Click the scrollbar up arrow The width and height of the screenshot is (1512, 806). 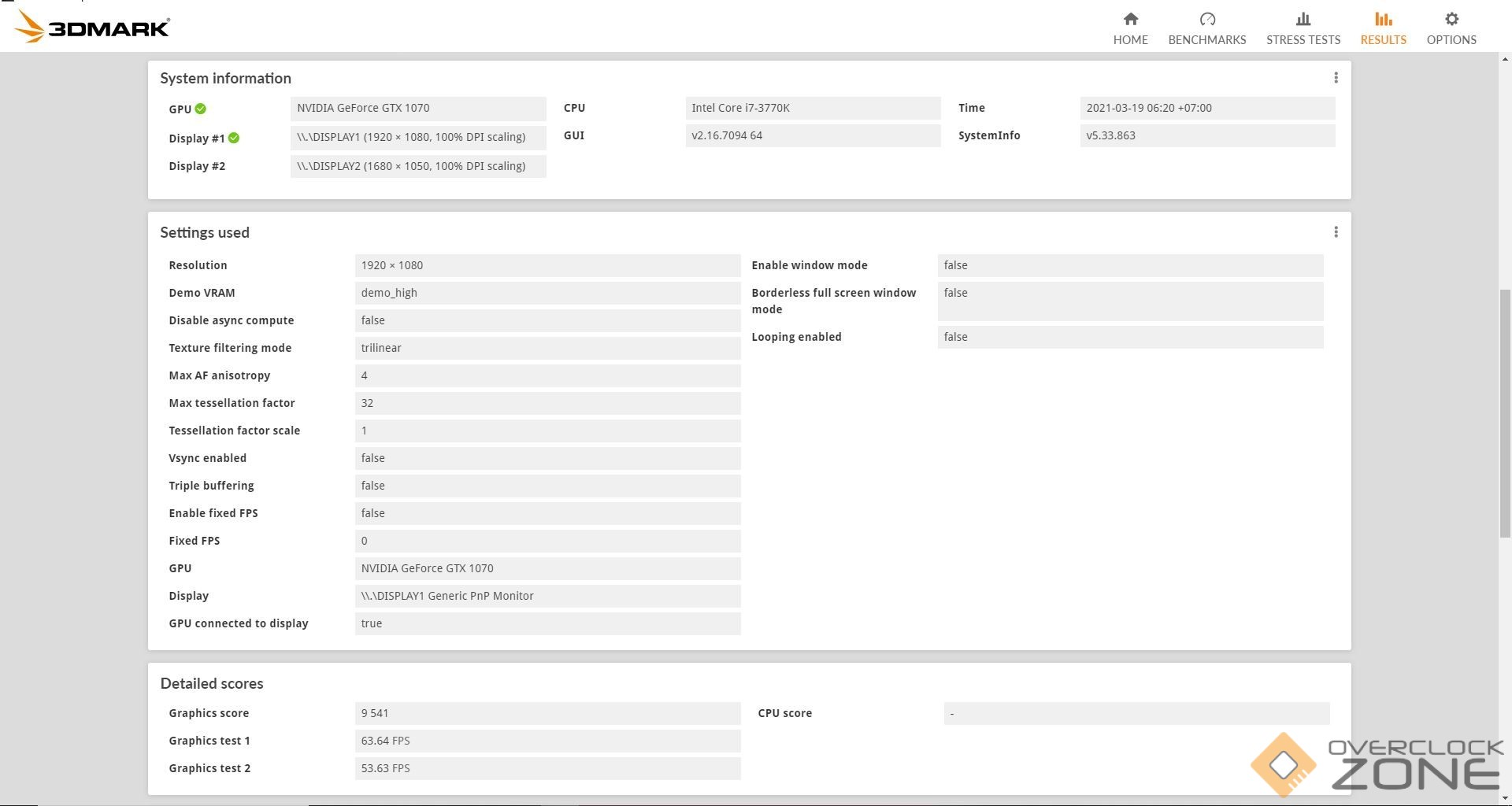point(1505,59)
